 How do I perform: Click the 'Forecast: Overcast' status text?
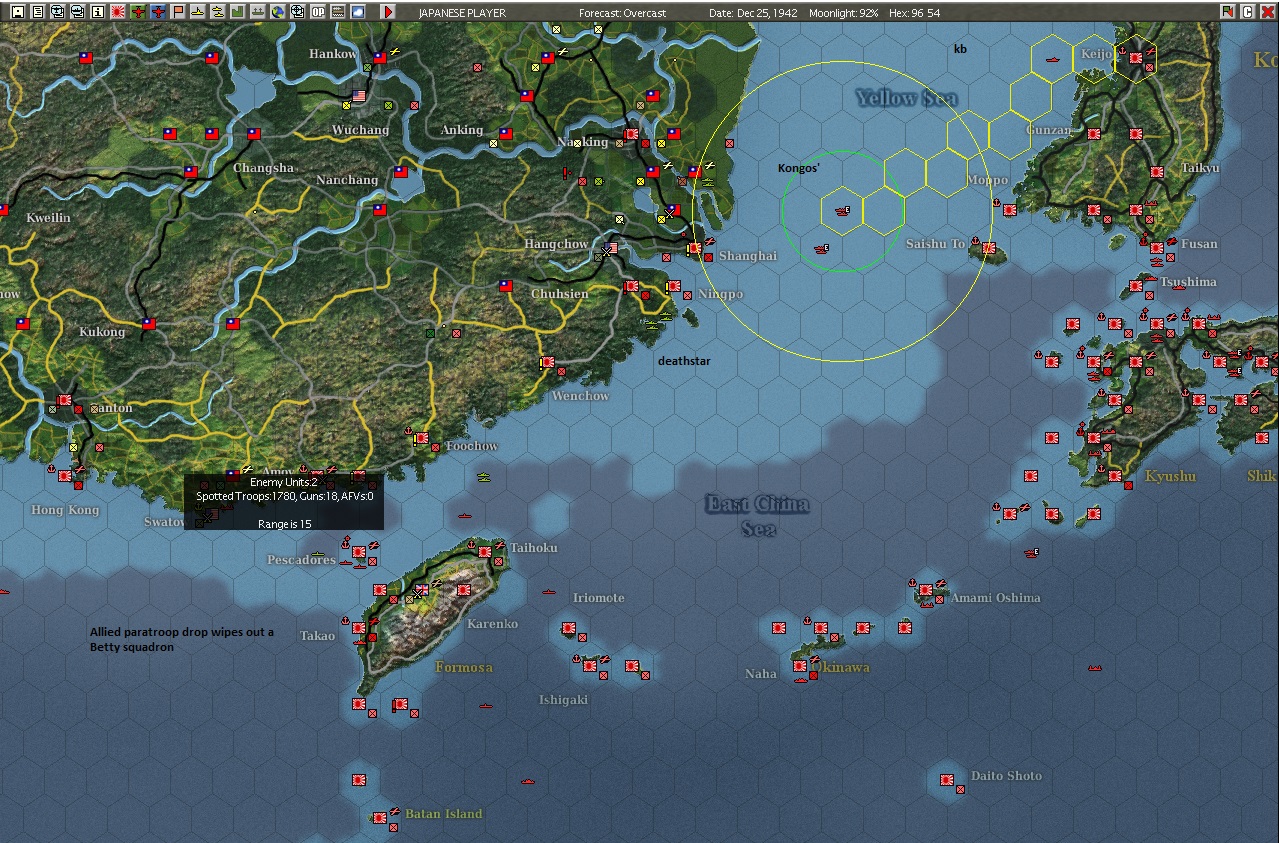[622, 13]
